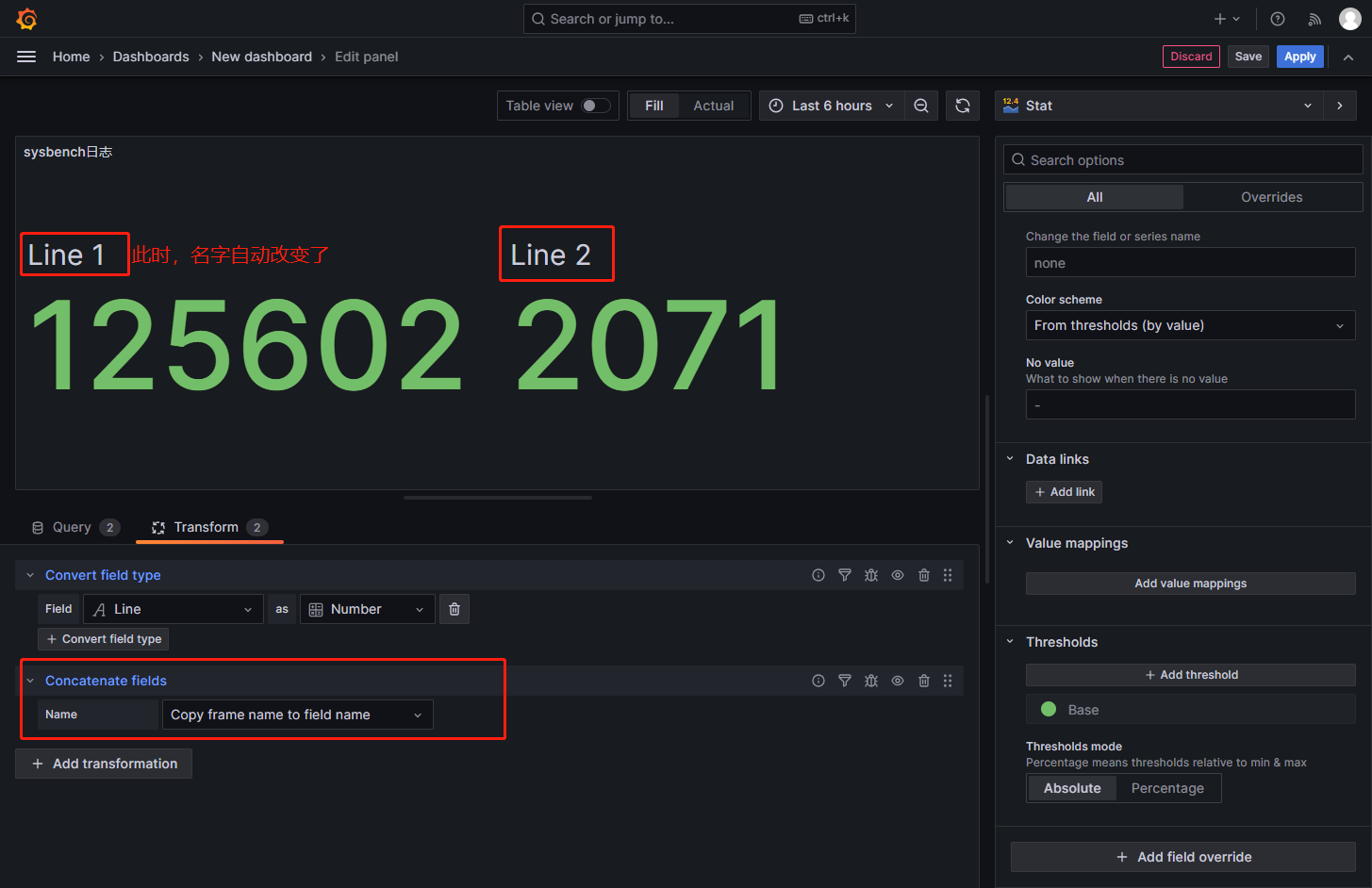Remove the Line field conversion row
Screen dimensions: 1372x888
[x=455, y=609]
